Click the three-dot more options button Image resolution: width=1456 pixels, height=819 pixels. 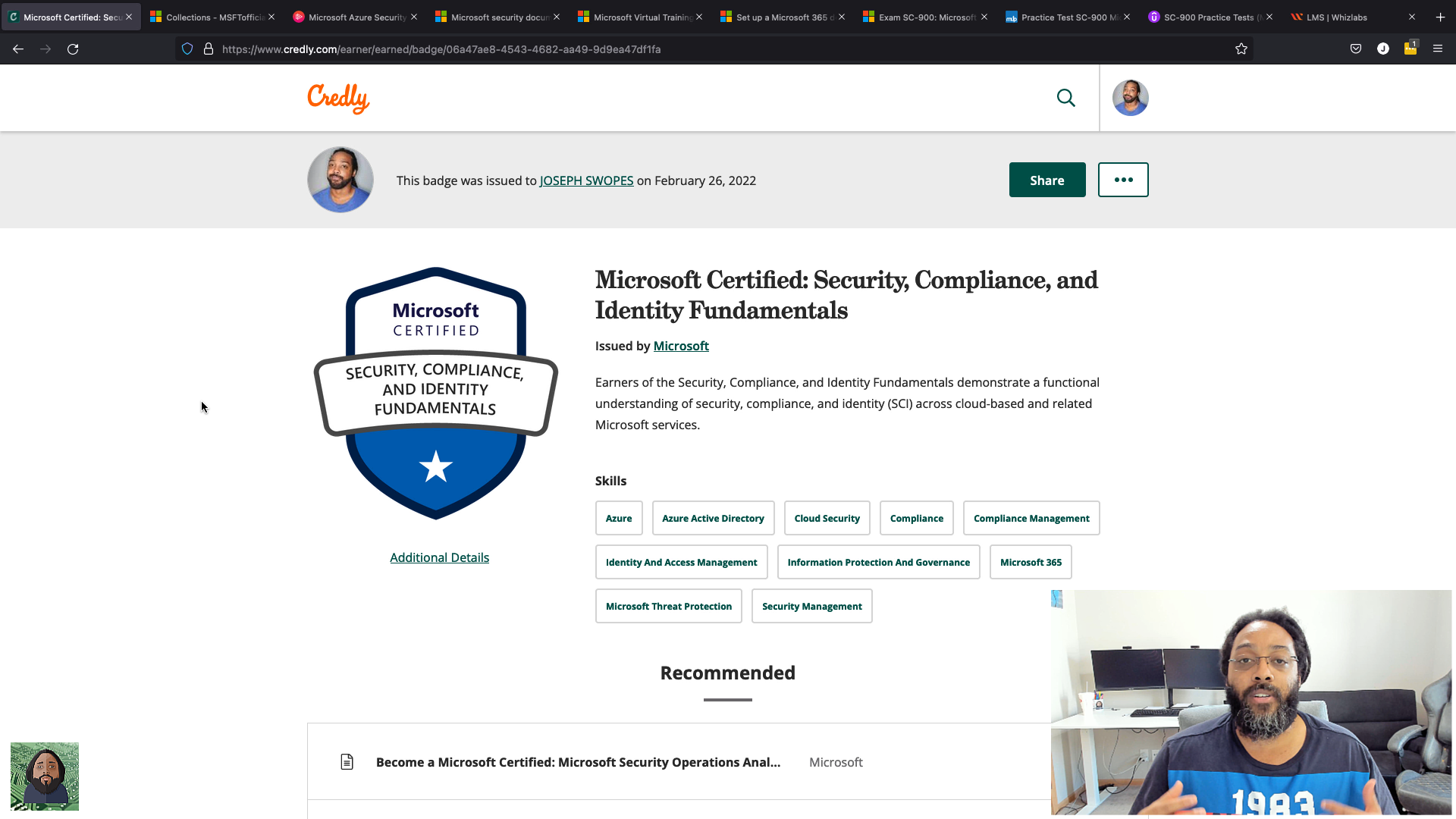[x=1123, y=180]
